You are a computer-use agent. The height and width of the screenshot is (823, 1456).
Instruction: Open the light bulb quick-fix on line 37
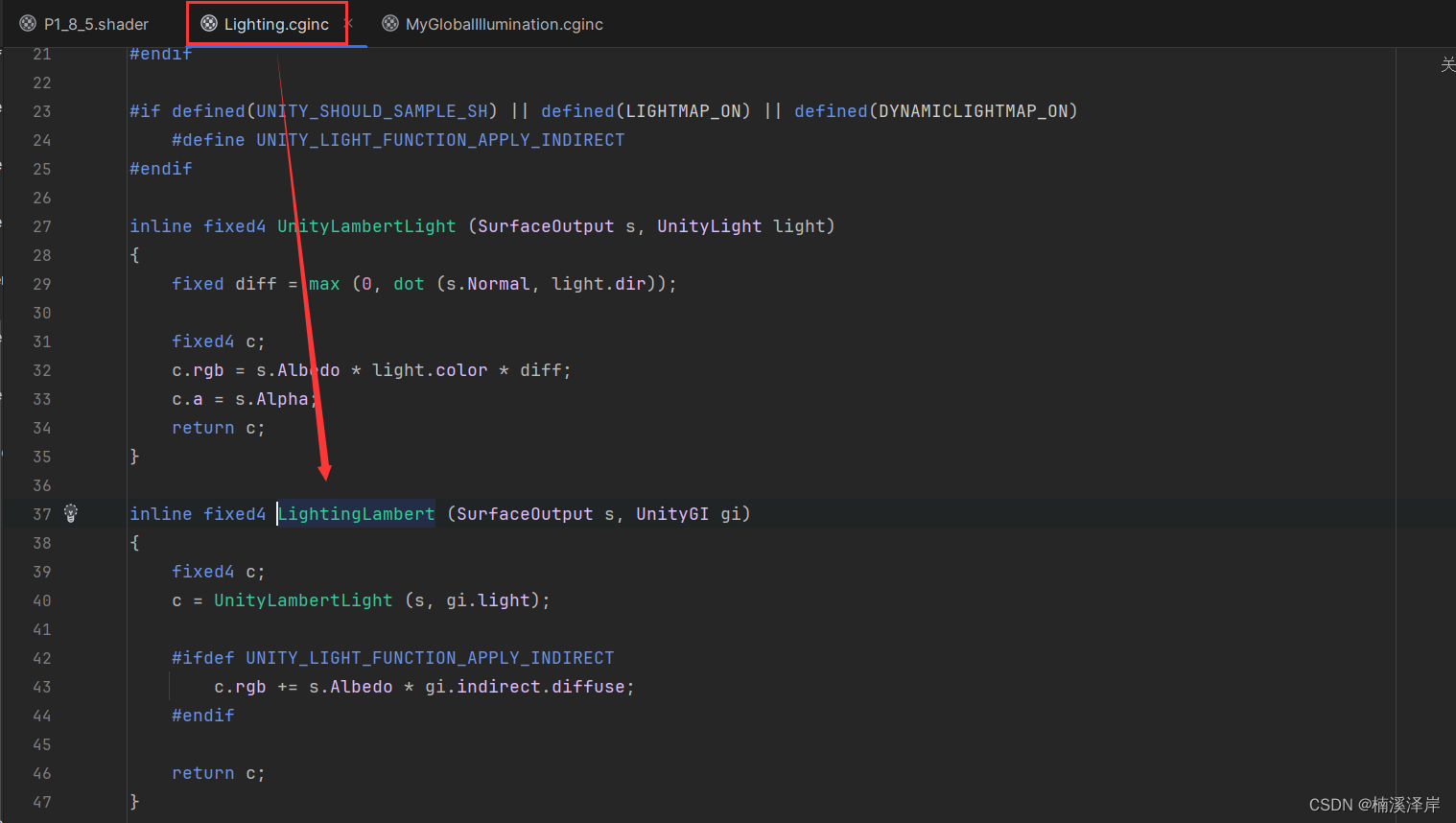71,513
